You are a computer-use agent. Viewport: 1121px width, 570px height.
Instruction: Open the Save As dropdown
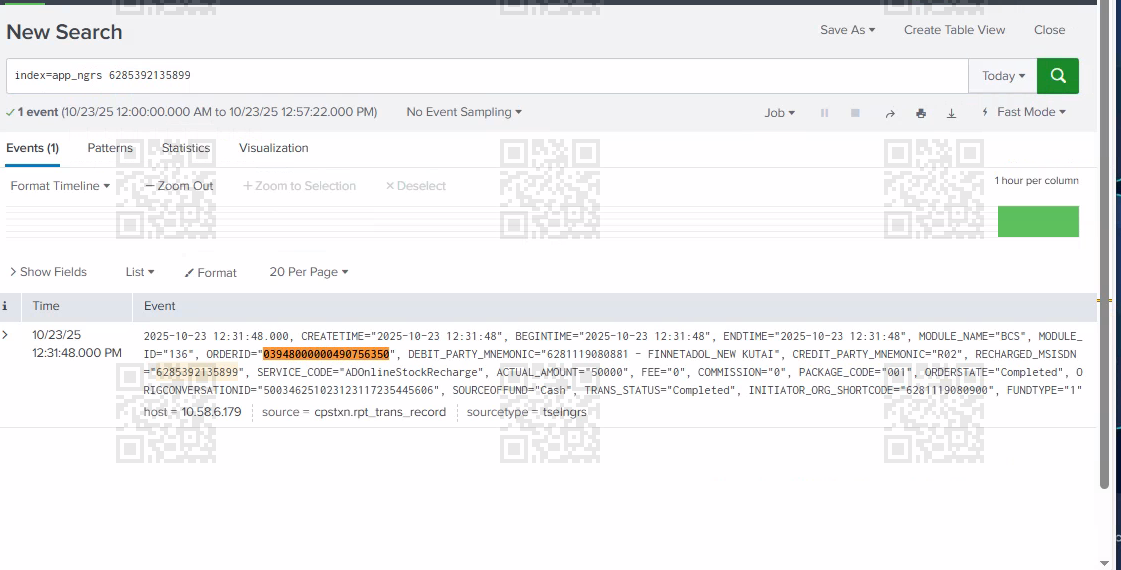click(x=847, y=30)
